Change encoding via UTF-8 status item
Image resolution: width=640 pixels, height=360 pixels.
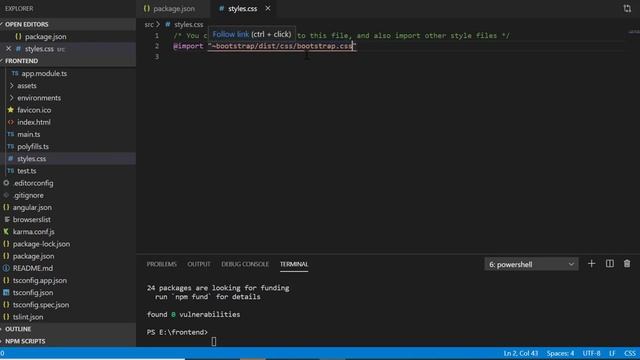591,353
